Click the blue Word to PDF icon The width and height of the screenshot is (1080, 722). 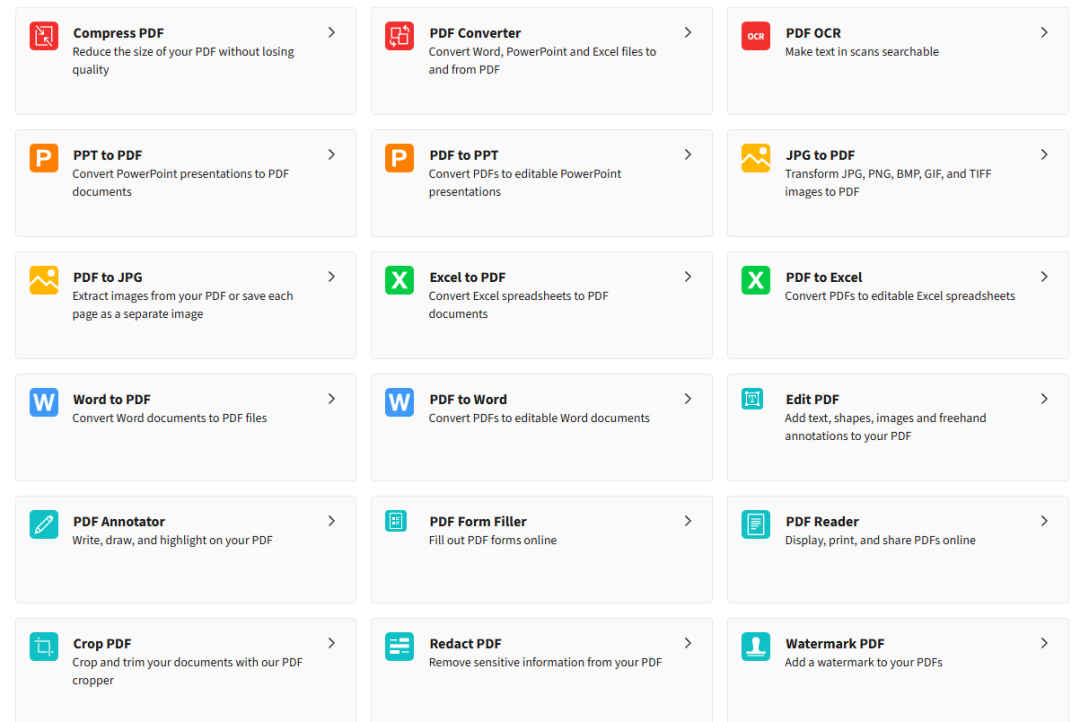click(44, 402)
